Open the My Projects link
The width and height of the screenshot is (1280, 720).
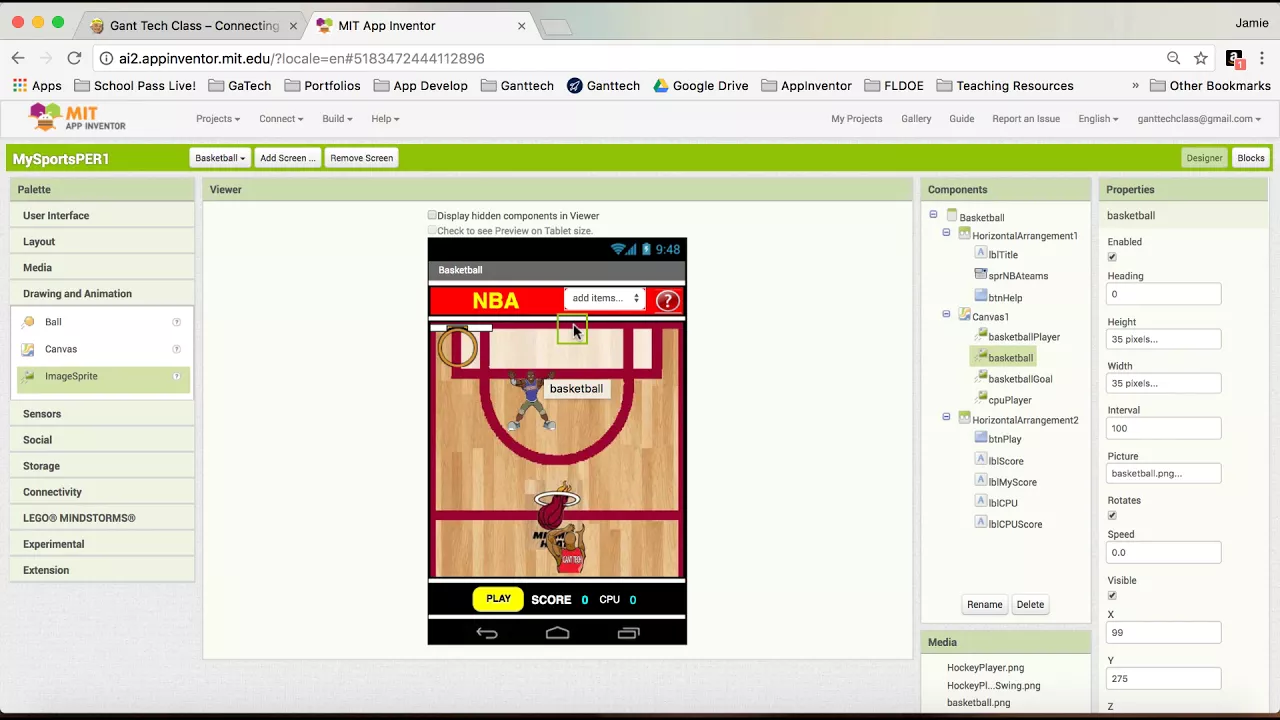click(x=857, y=118)
